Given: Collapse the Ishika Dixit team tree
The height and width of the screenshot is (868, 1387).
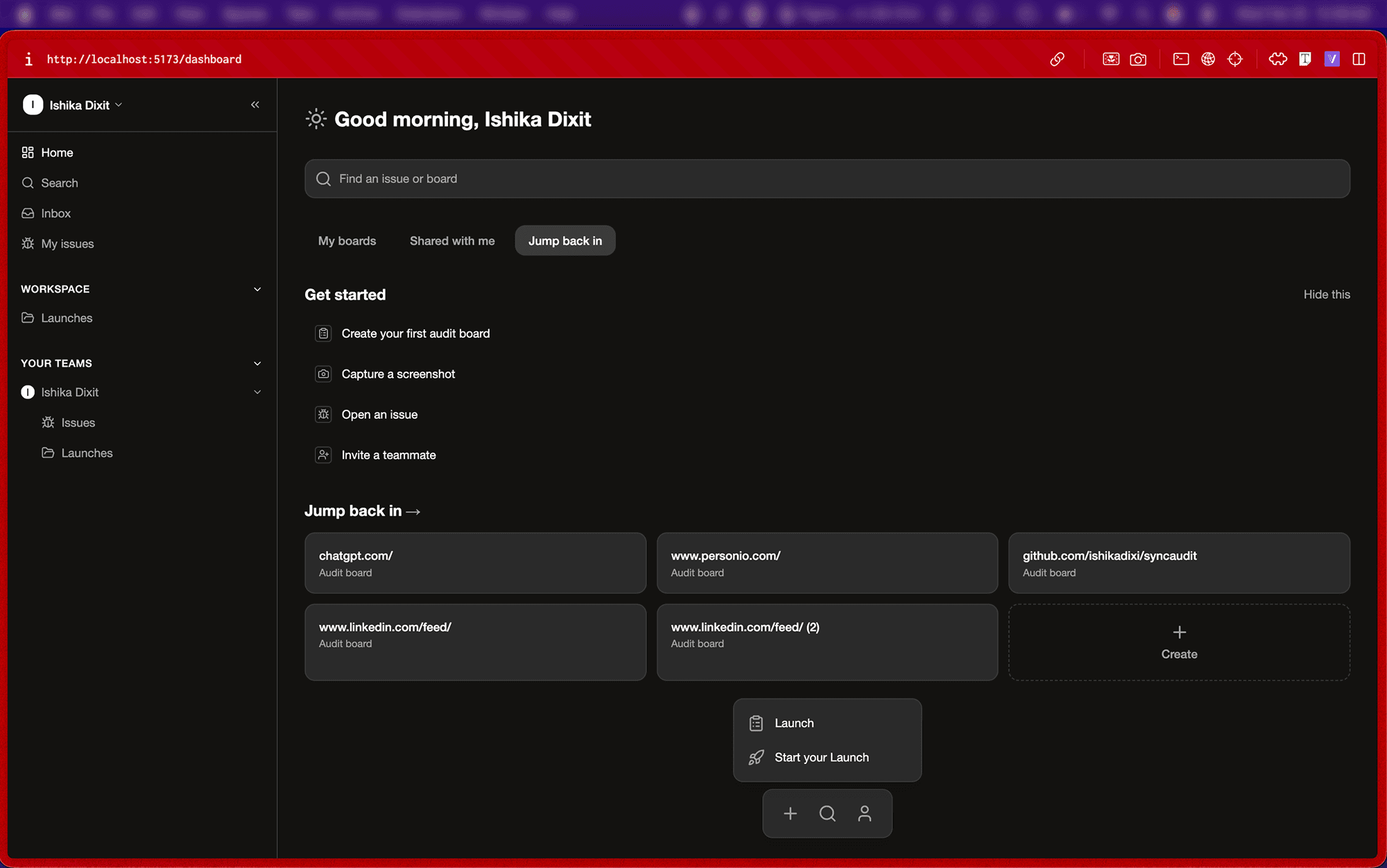Looking at the screenshot, I should (257, 392).
